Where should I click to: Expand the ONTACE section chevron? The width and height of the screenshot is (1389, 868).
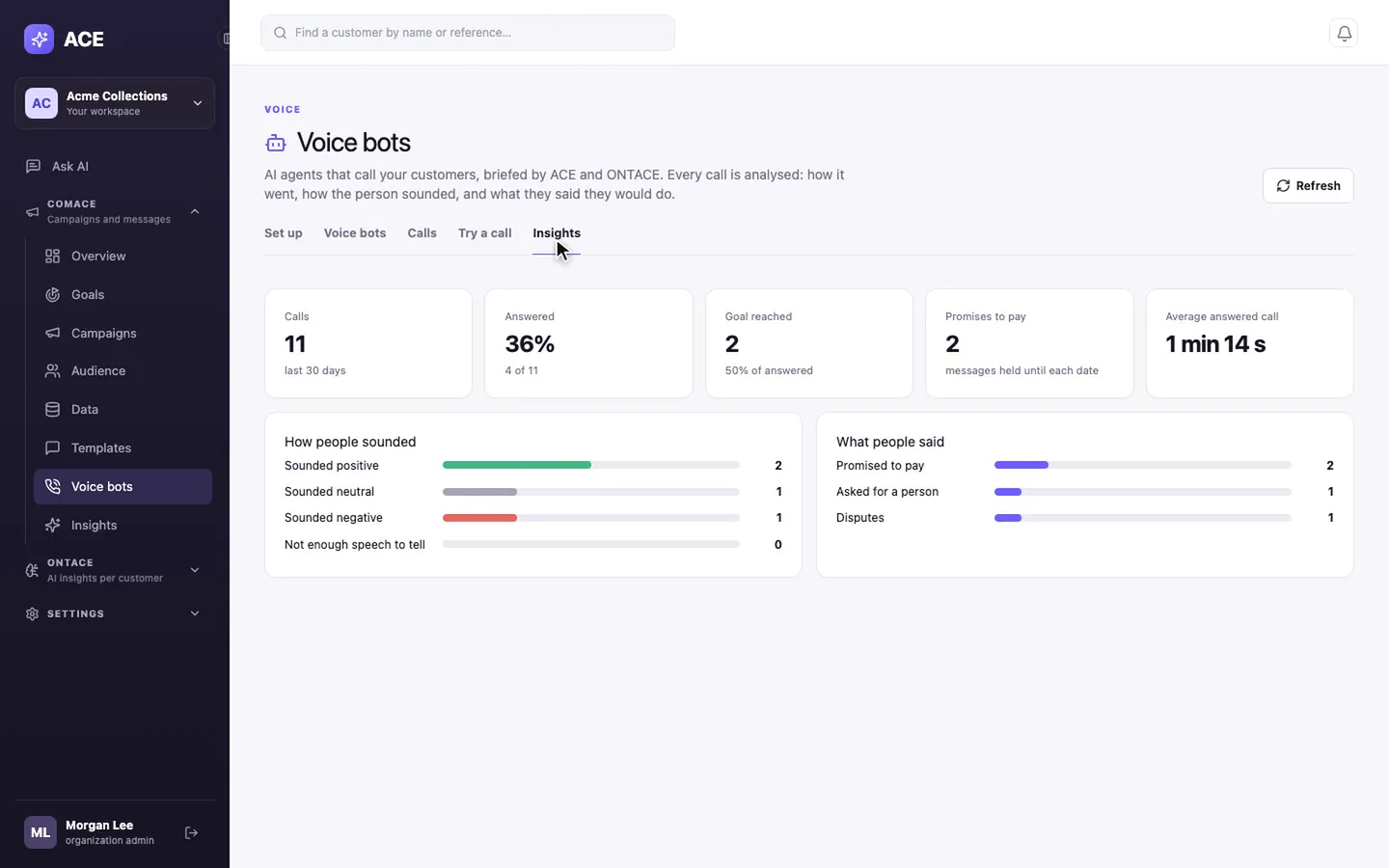(195, 571)
